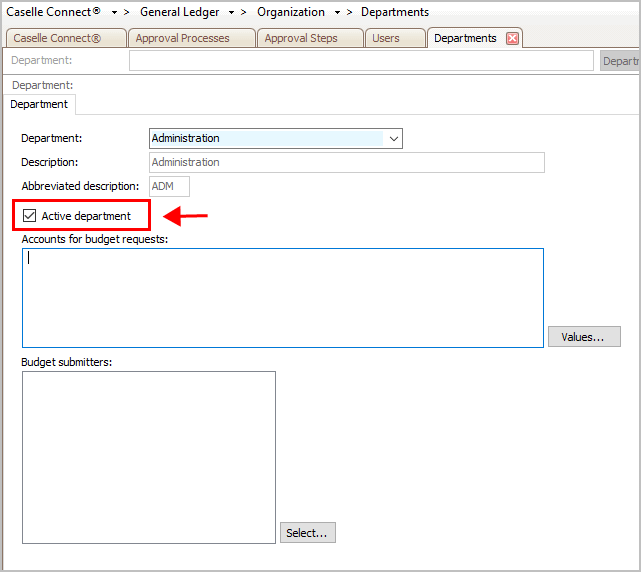Open dropdown arrow after Organization breadcrumb
This screenshot has height=572, width=641.
pos(337,12)
